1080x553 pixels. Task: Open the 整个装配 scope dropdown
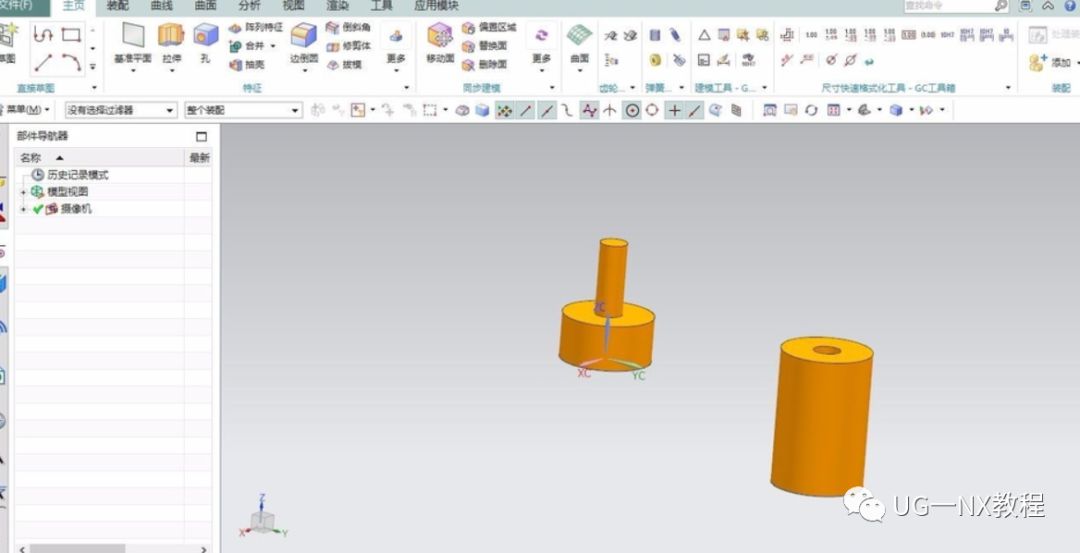pos(243,110)
